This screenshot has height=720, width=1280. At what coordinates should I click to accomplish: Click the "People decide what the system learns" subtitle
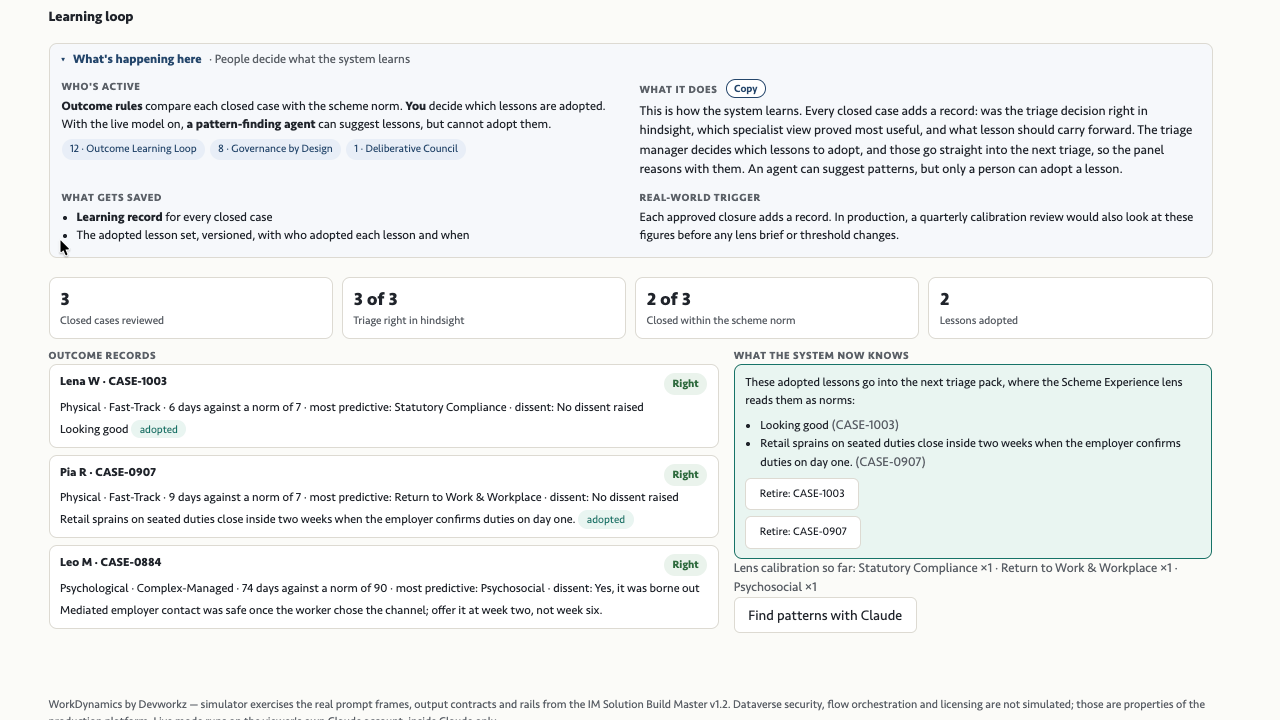[312, 59]
